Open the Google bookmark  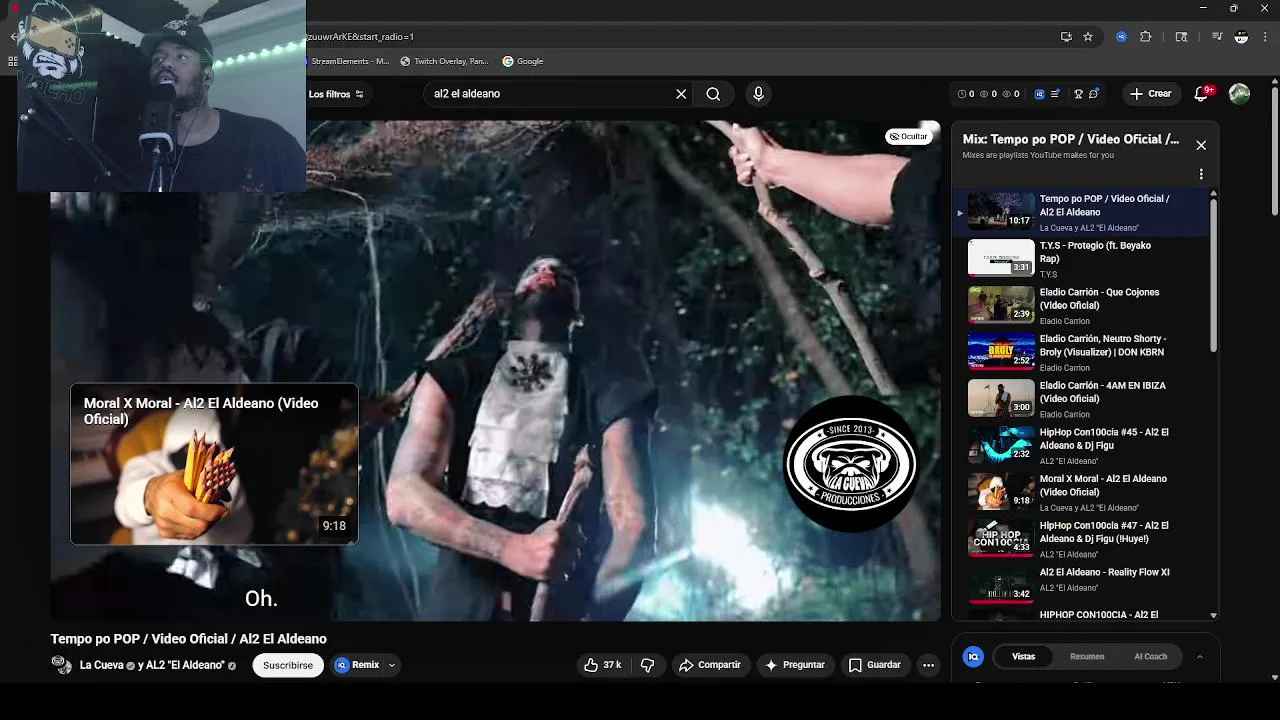pyautogui.click(x=523, y=61)
